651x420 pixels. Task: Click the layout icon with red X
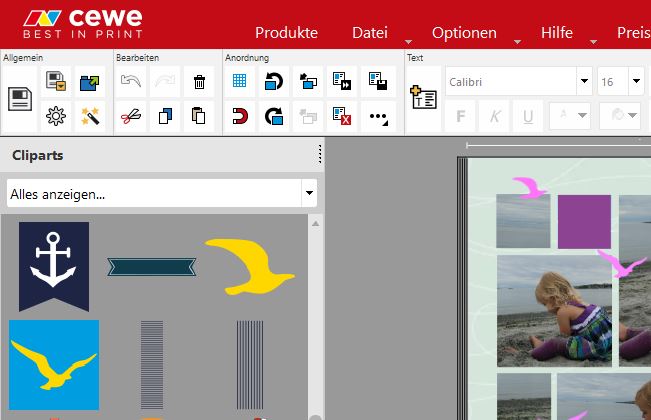tap(342, 116)
